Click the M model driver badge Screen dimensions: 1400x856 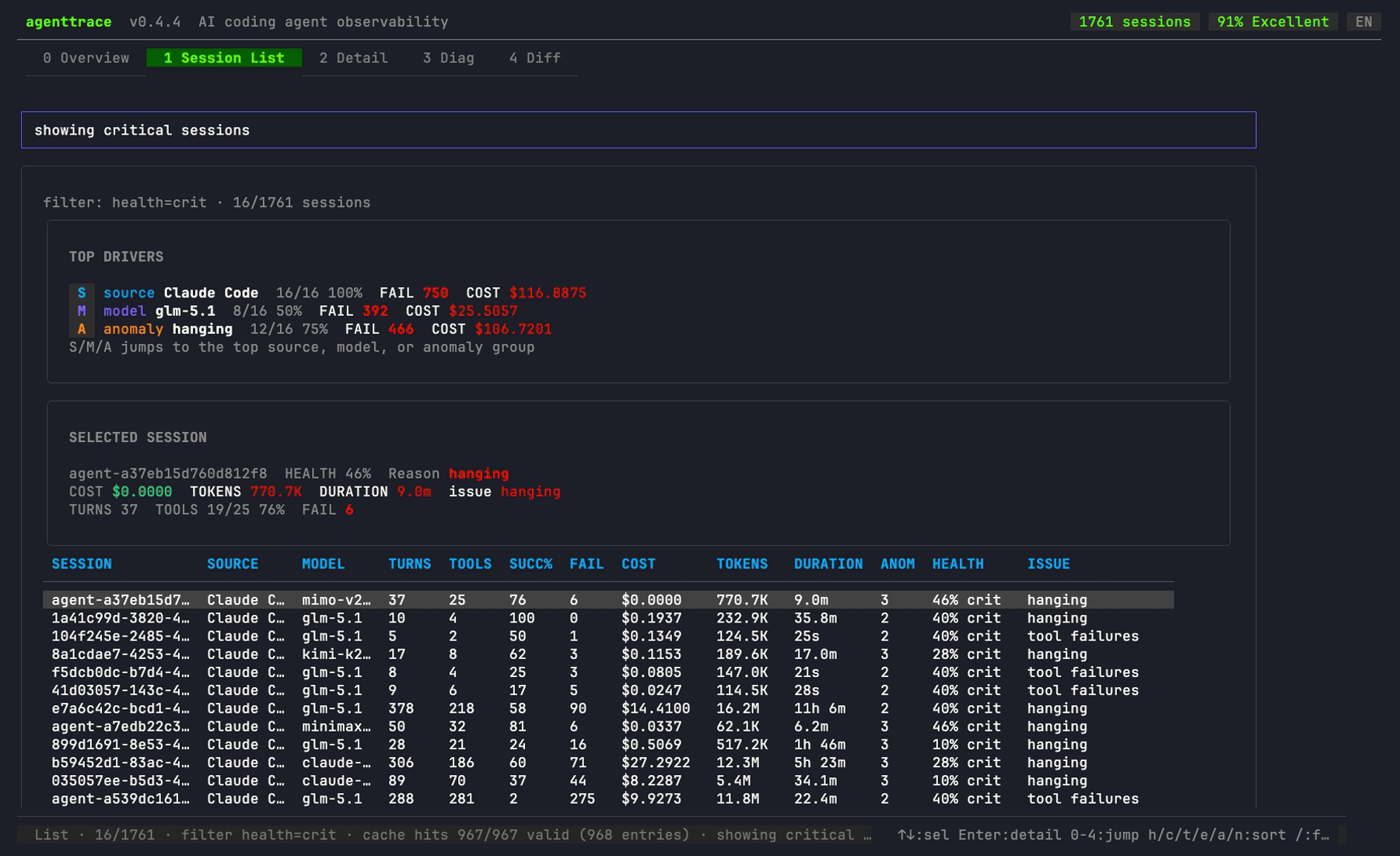(82, 311)
